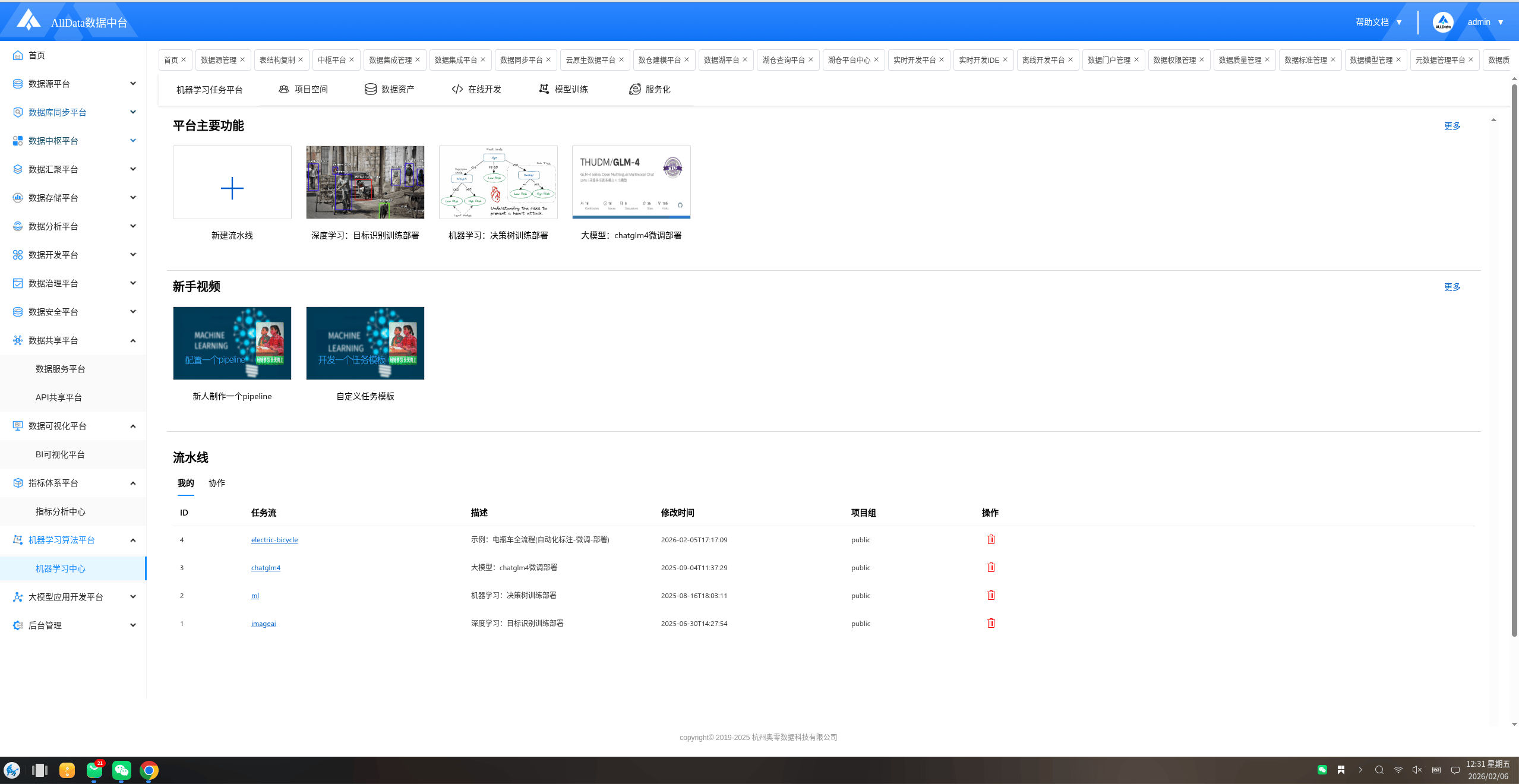Open the 自定义任务模板 video thumbnail

point(365,343)
